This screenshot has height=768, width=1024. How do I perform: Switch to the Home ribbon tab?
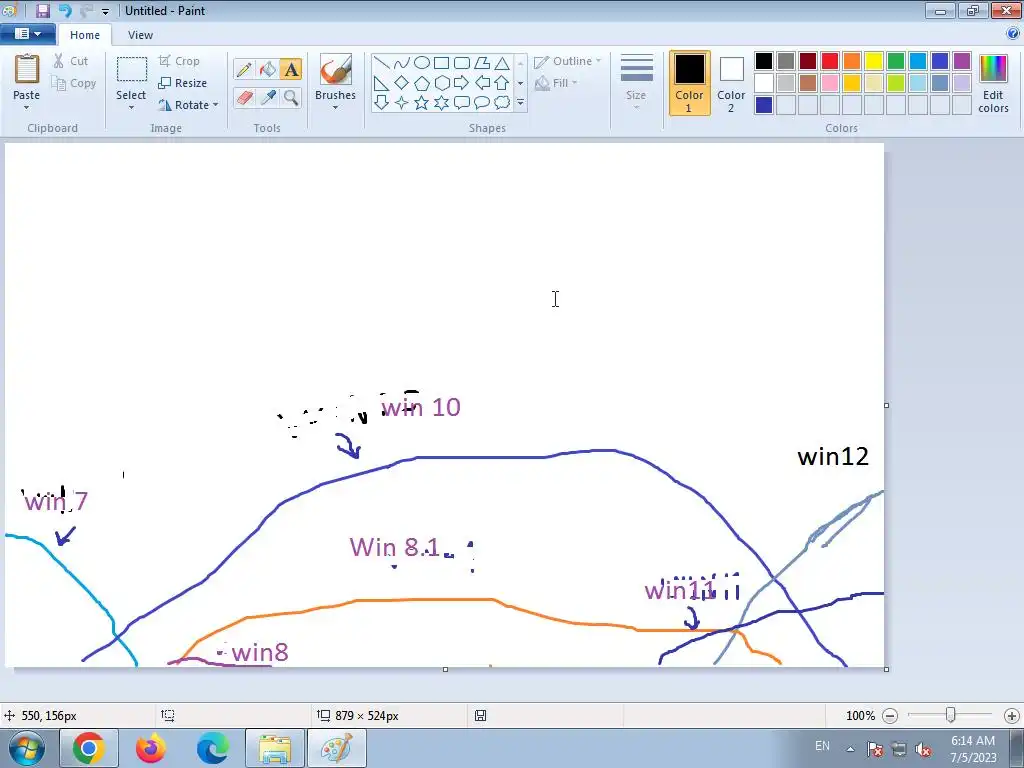[x=85, y=35]
